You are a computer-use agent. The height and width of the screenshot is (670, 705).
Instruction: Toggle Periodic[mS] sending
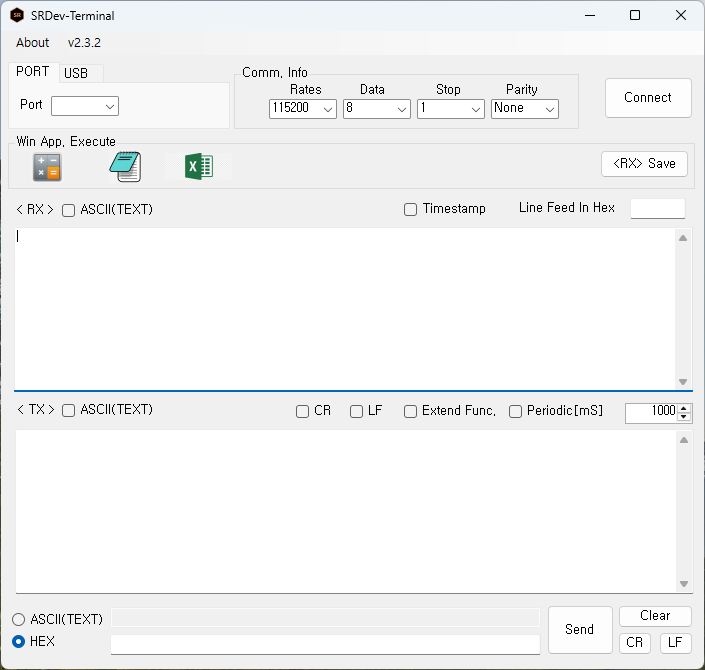(515, 411)
